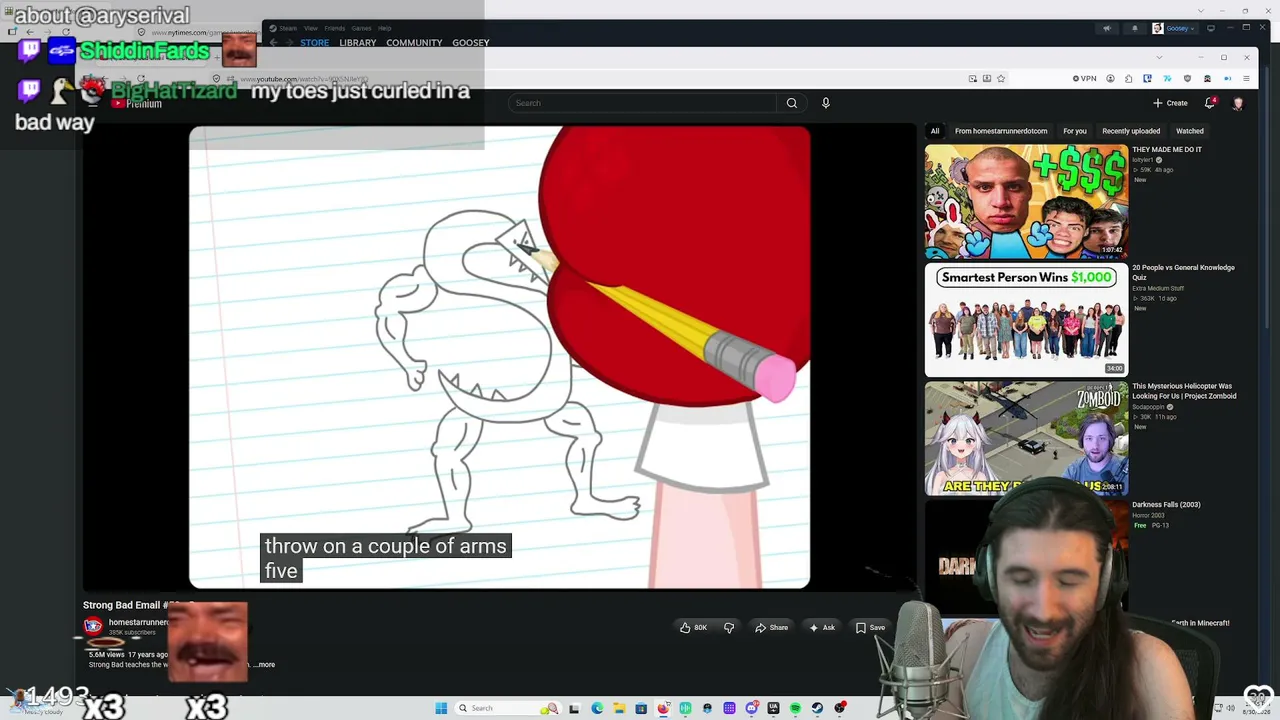1280x720 pixels.
Task: Open the browser hamburger menu
Action: [x=1246, y=79]
